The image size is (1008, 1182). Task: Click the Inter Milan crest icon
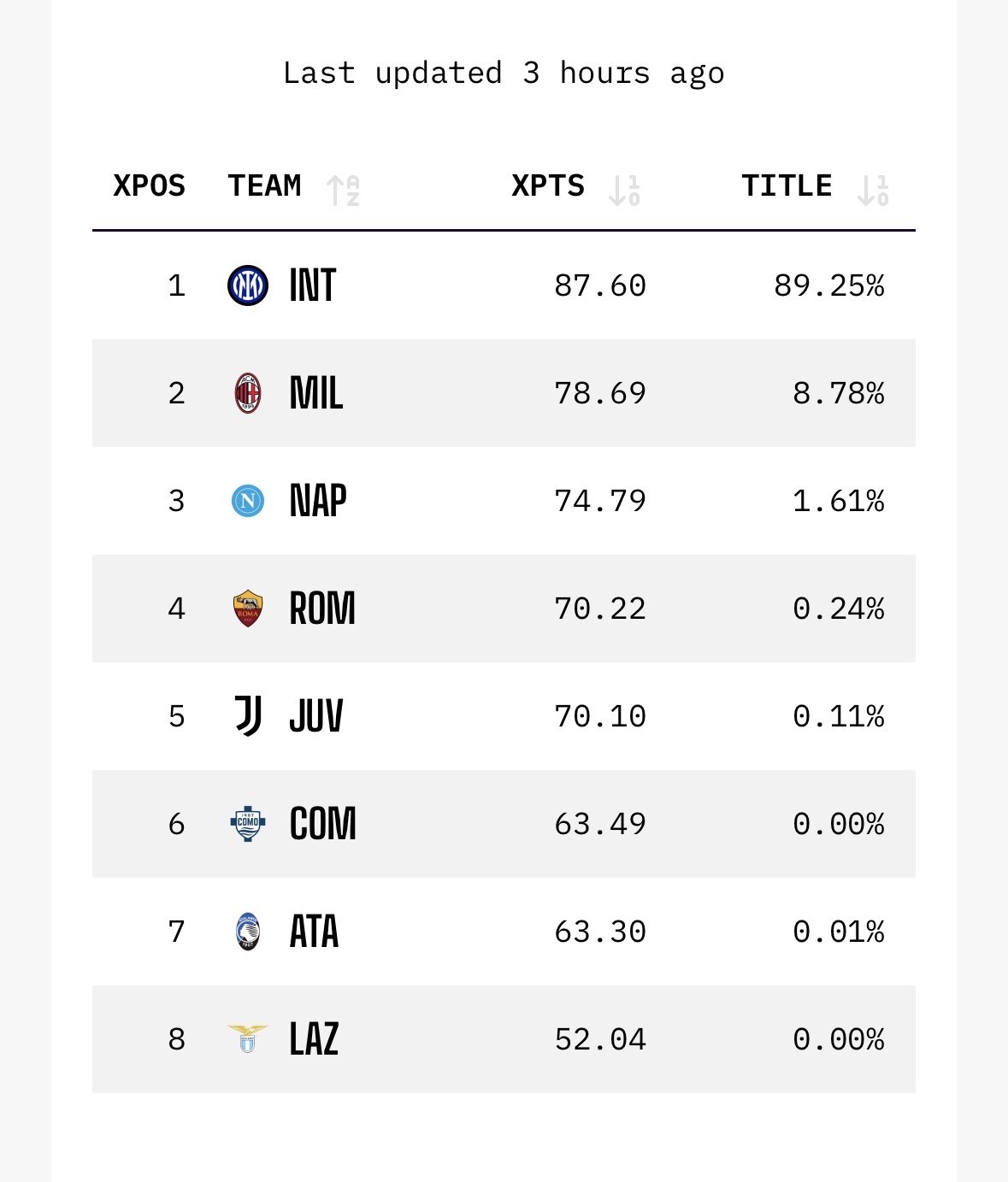tap(248, 285)
